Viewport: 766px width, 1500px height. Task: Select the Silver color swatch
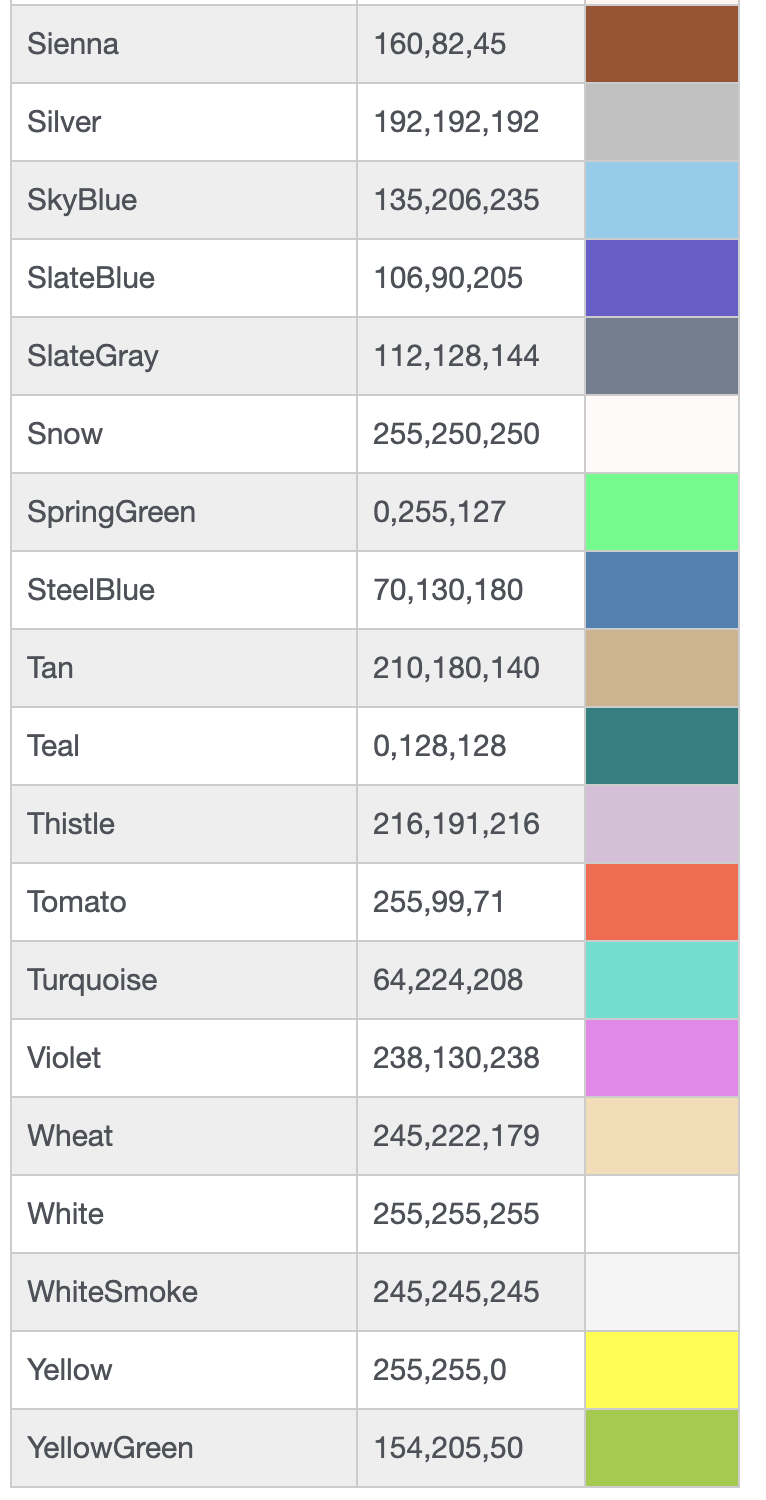coord(661,122)
